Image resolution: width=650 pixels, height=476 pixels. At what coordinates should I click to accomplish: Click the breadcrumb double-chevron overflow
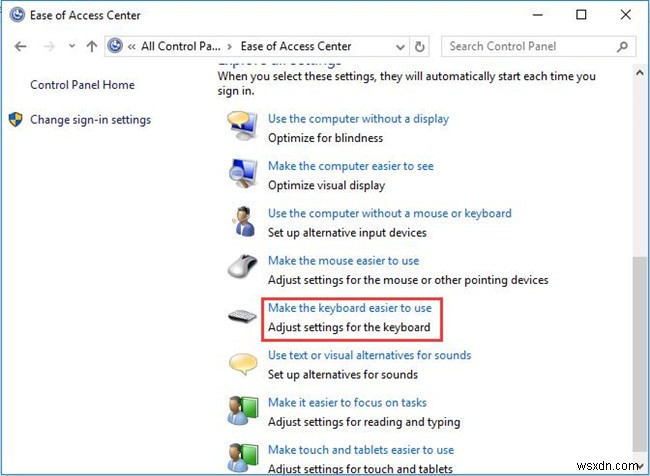pyautogui.click(x=132, y=46)
